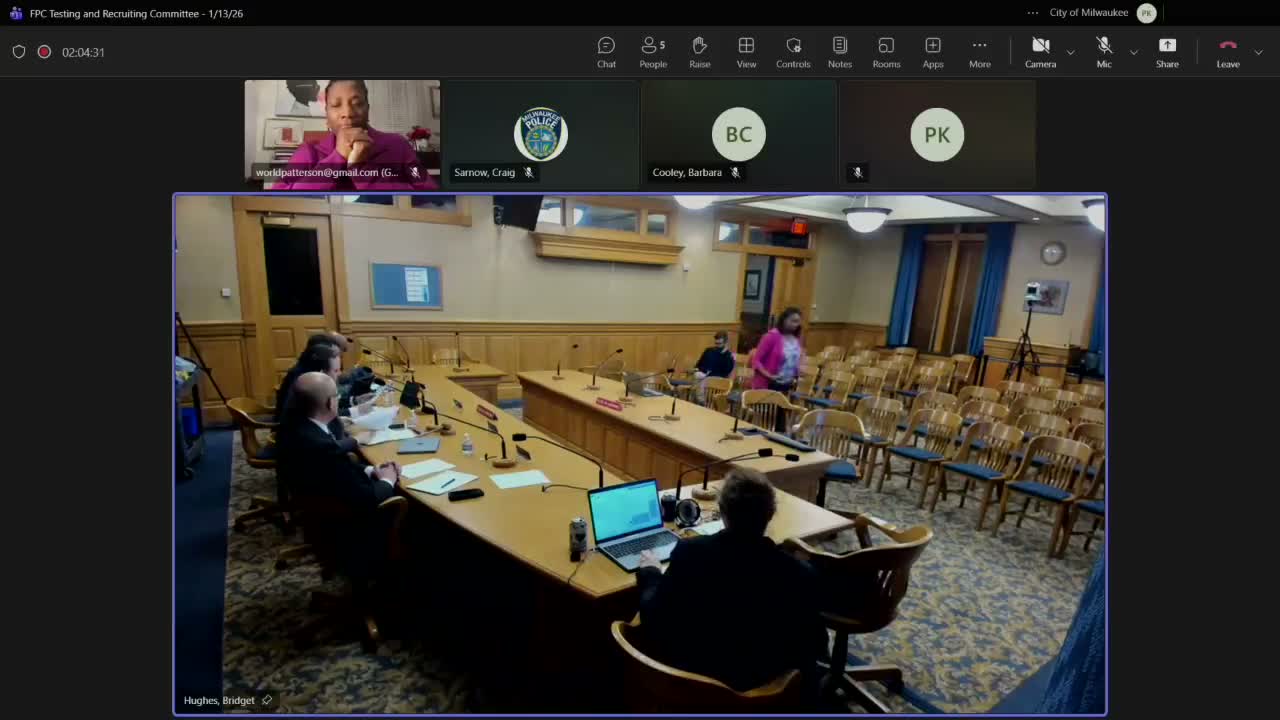The width and height of the screenshot is (1280, 720).
Task: Expand Camera device options arrow
Action: point(1070,52)
